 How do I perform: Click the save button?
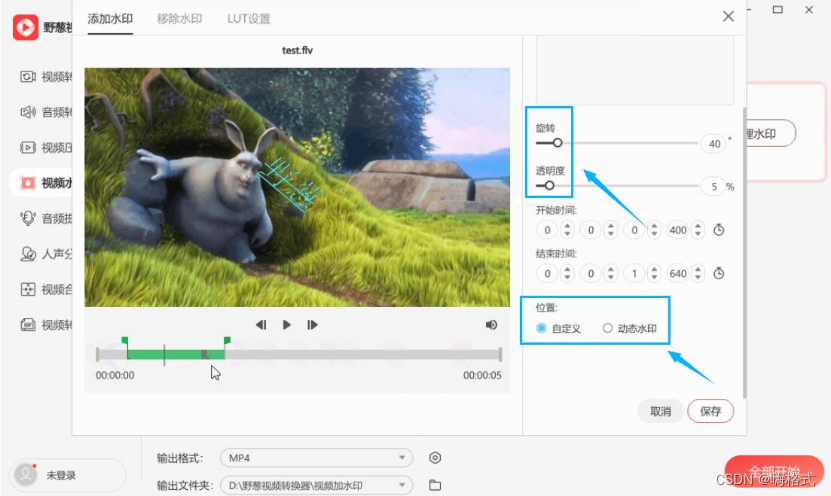(x=710, y=411)
